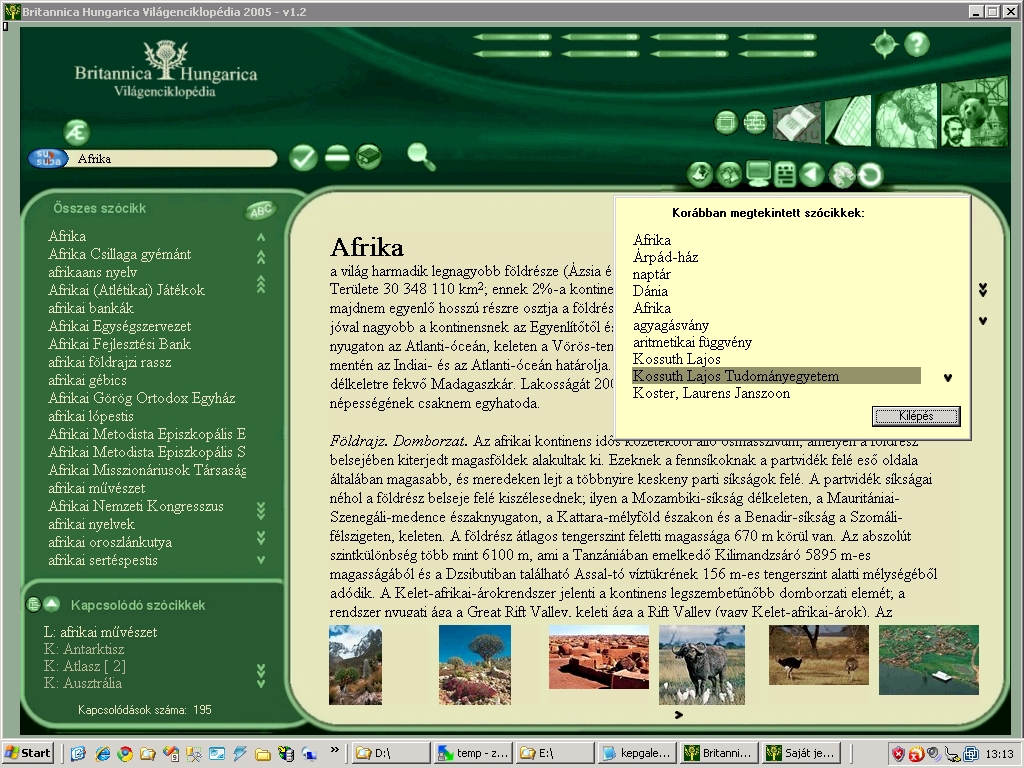The width and height of the screenshot is (1024, 768).
Task: Open the Windows Start menu
Action: (x=27, y=753)
